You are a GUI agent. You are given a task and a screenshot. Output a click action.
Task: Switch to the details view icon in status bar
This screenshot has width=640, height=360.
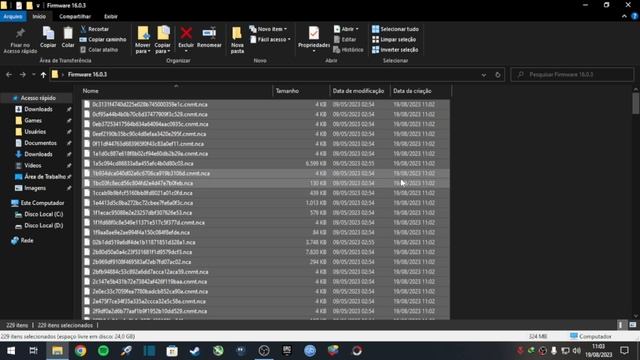pos(620,325)
